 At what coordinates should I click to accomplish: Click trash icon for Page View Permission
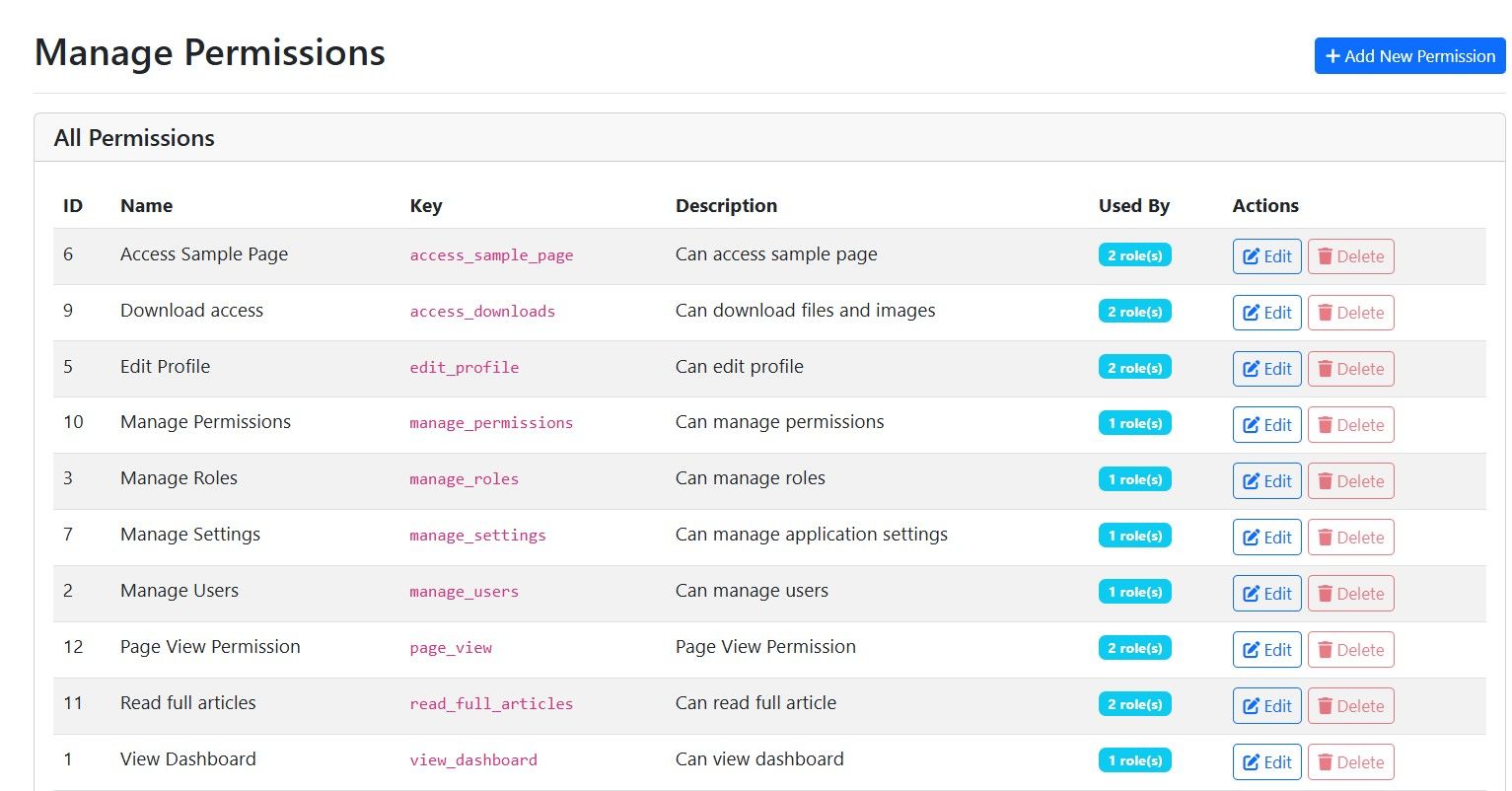(x=1326, y=650)
